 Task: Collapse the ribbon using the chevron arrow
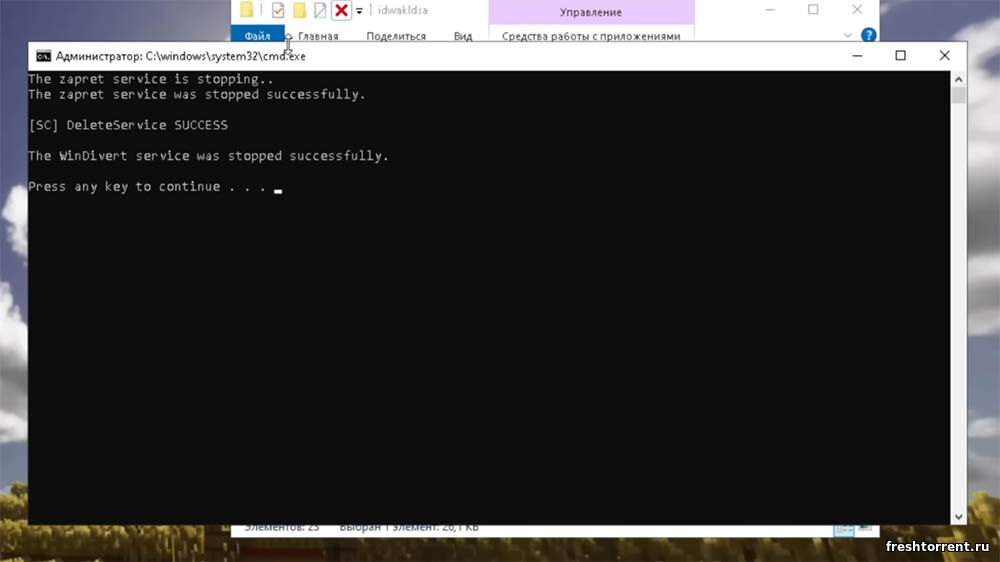pos(846,35)
